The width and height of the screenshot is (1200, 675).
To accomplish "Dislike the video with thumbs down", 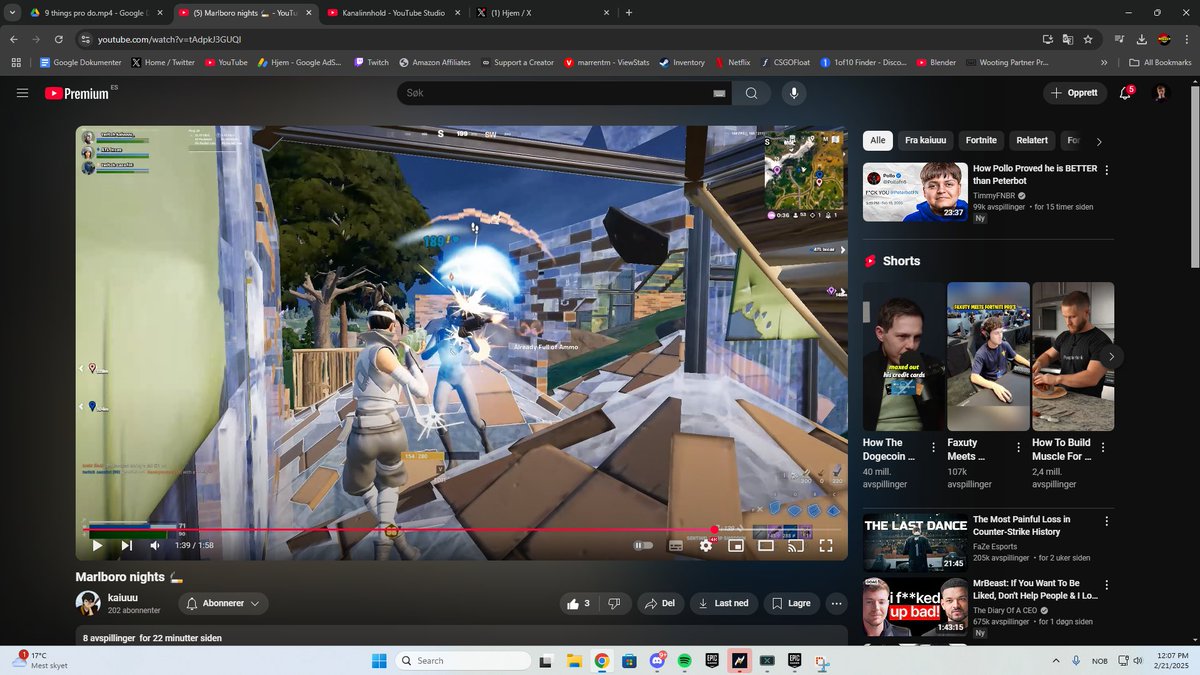I will [x=614, y=603].
